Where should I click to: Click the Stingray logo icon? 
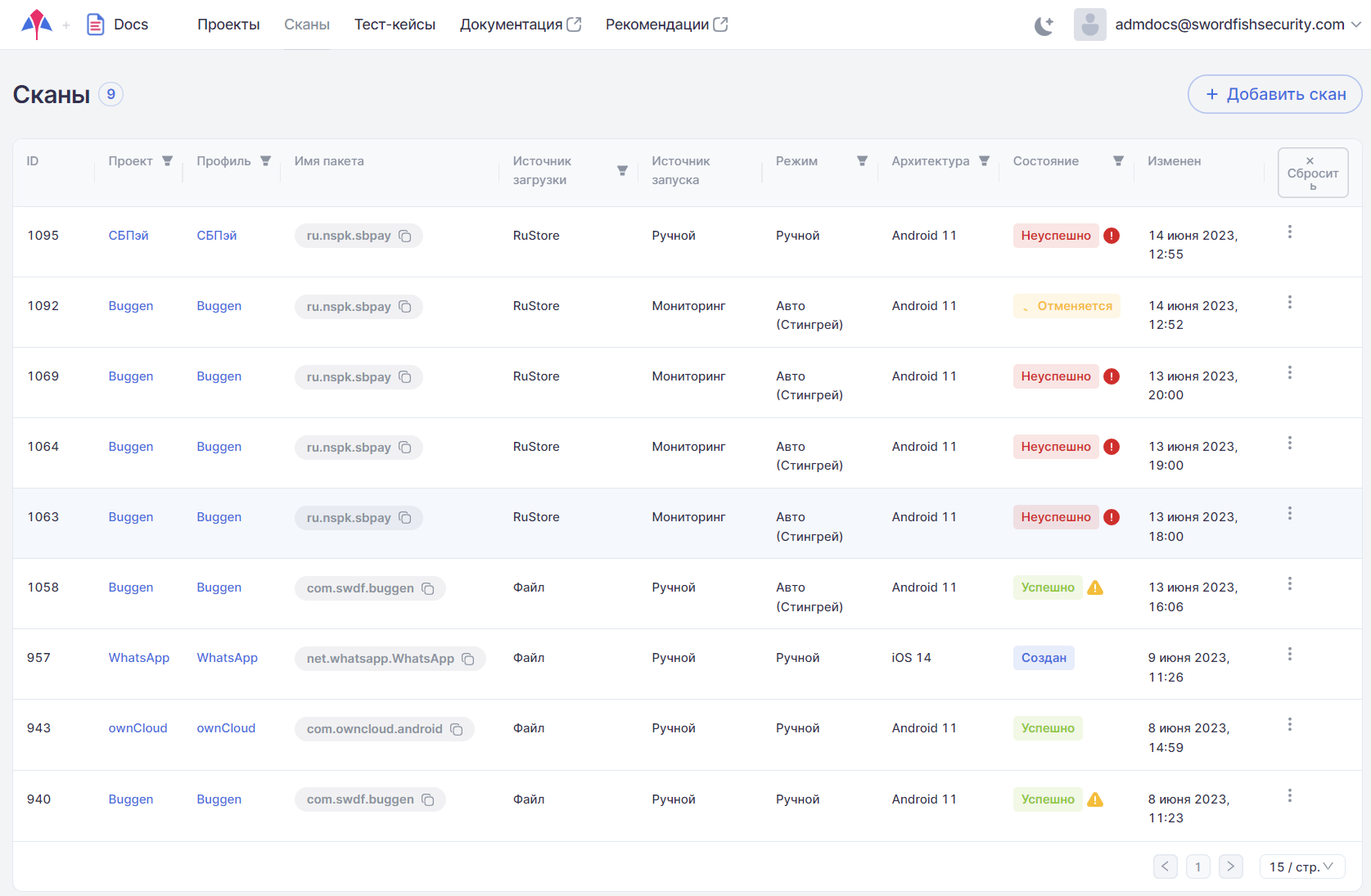37,25
